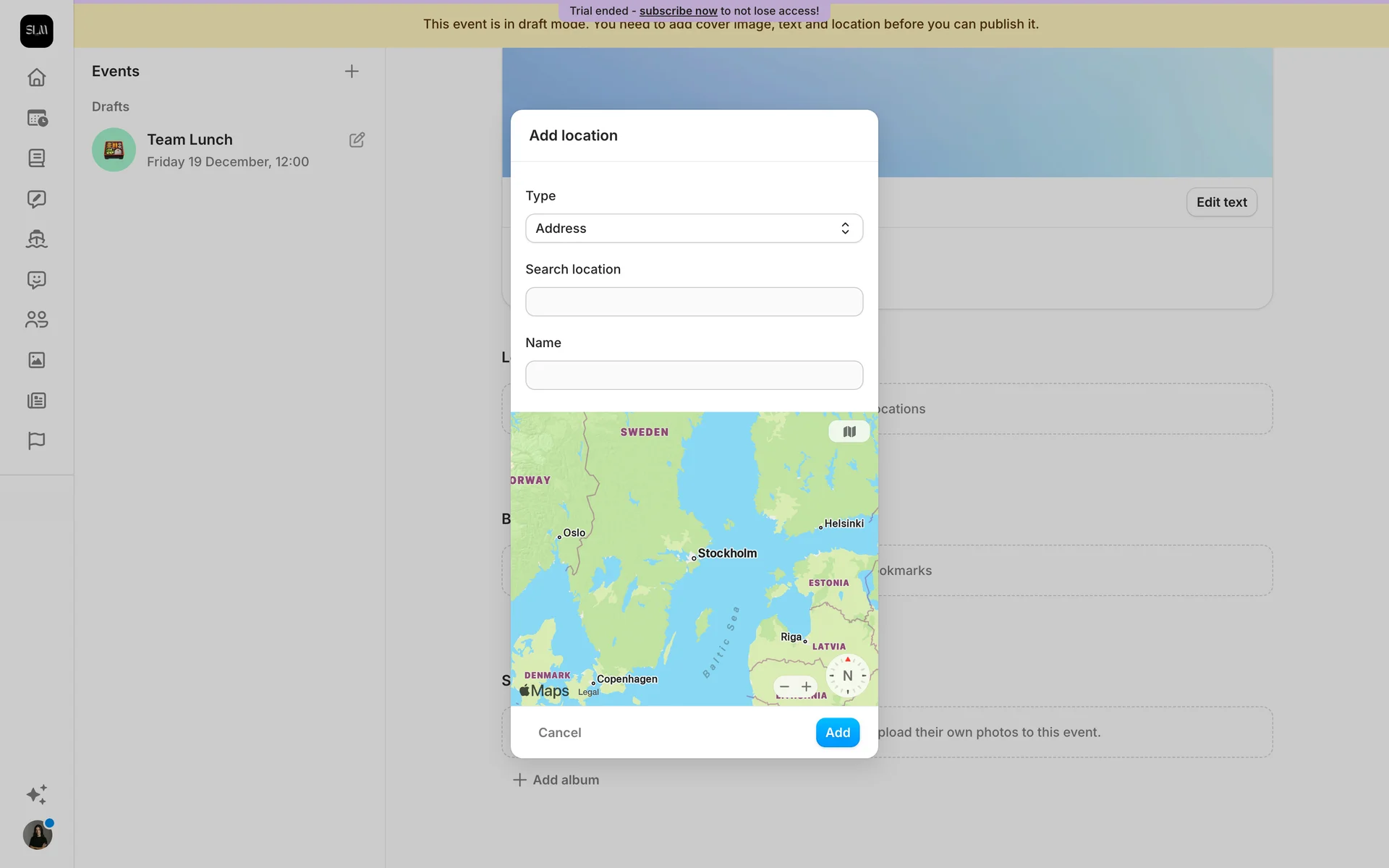Click the subscribe now link

(x=678, y=11)
